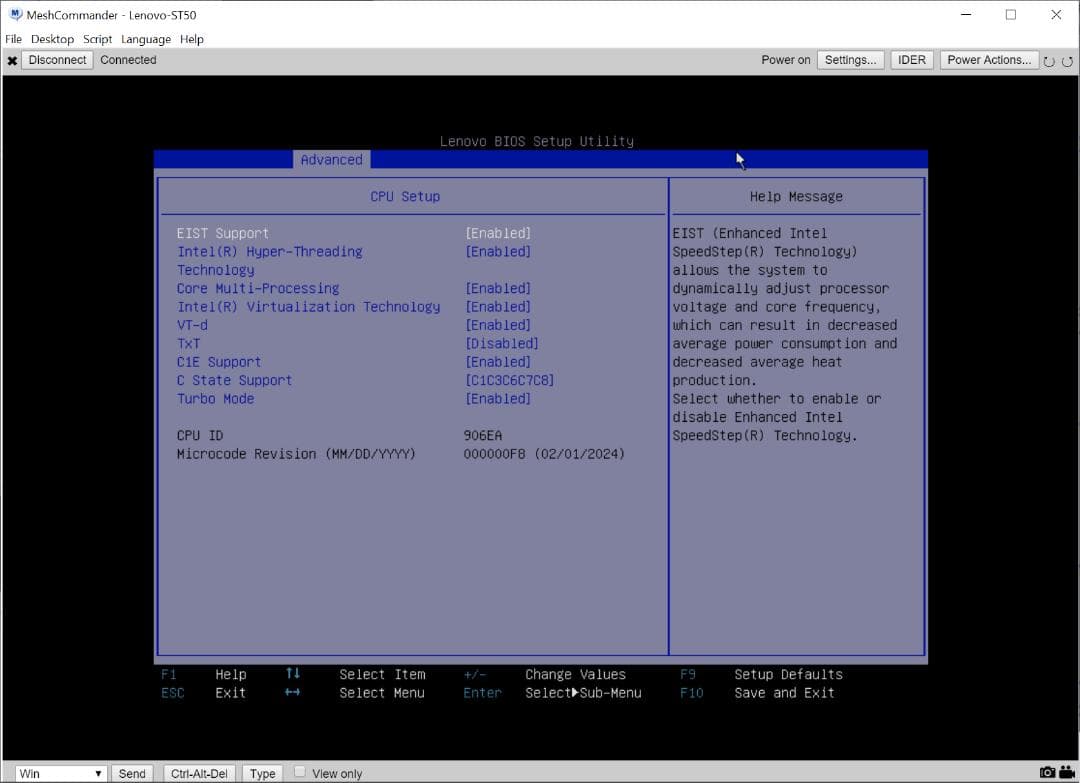This screenshot has height=783, width=1080.
Task: Select the Advanced BIOS tab
Action: point(331,159)
